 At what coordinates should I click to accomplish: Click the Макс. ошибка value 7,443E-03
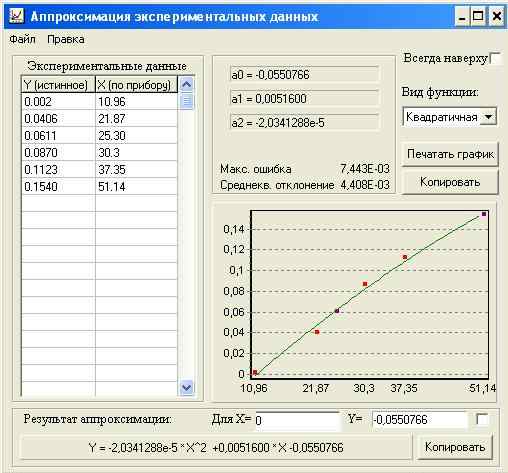[365, 169]
